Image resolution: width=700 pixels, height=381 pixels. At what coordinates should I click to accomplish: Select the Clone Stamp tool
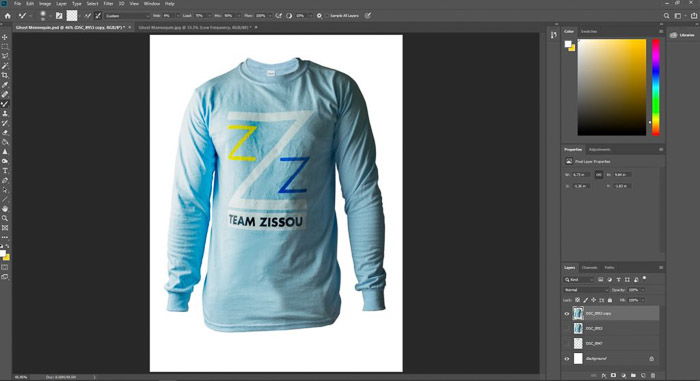pyautogui.click(x=5, y=113)
